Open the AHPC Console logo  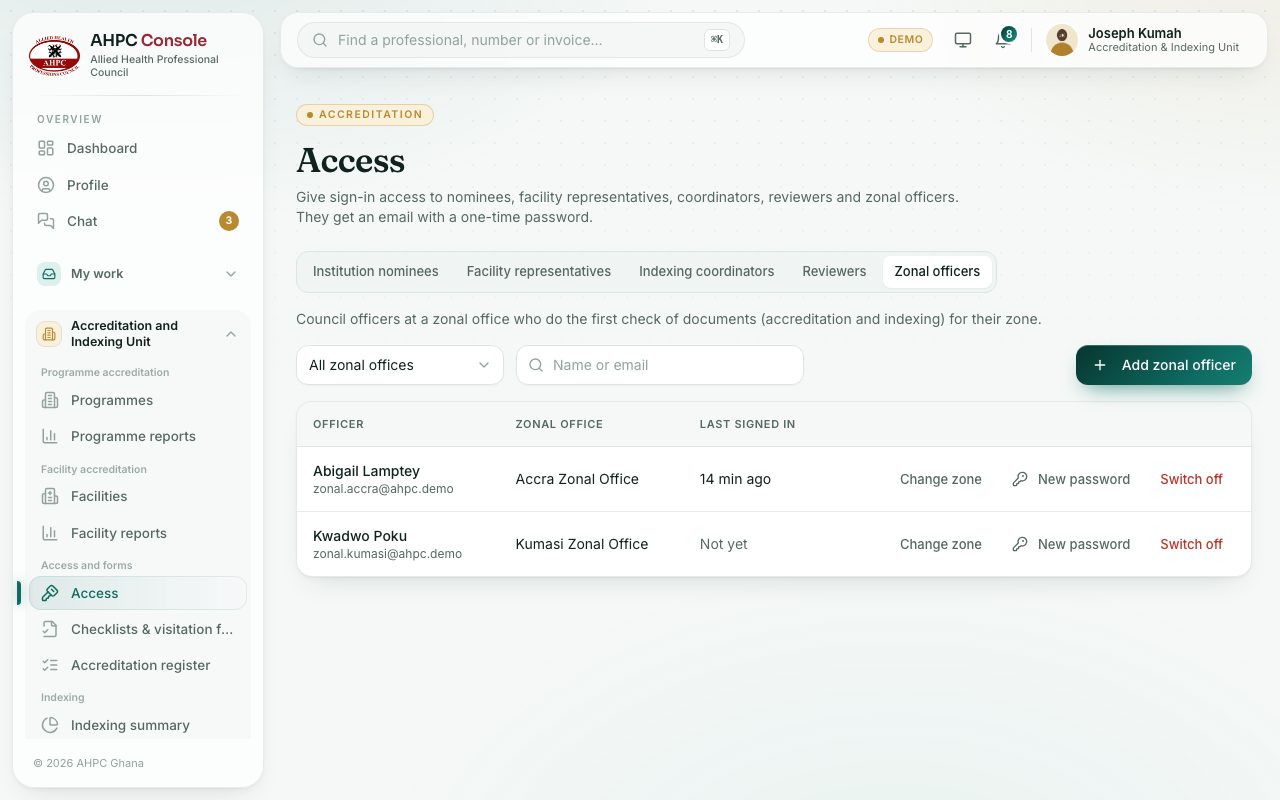point(54,54)
